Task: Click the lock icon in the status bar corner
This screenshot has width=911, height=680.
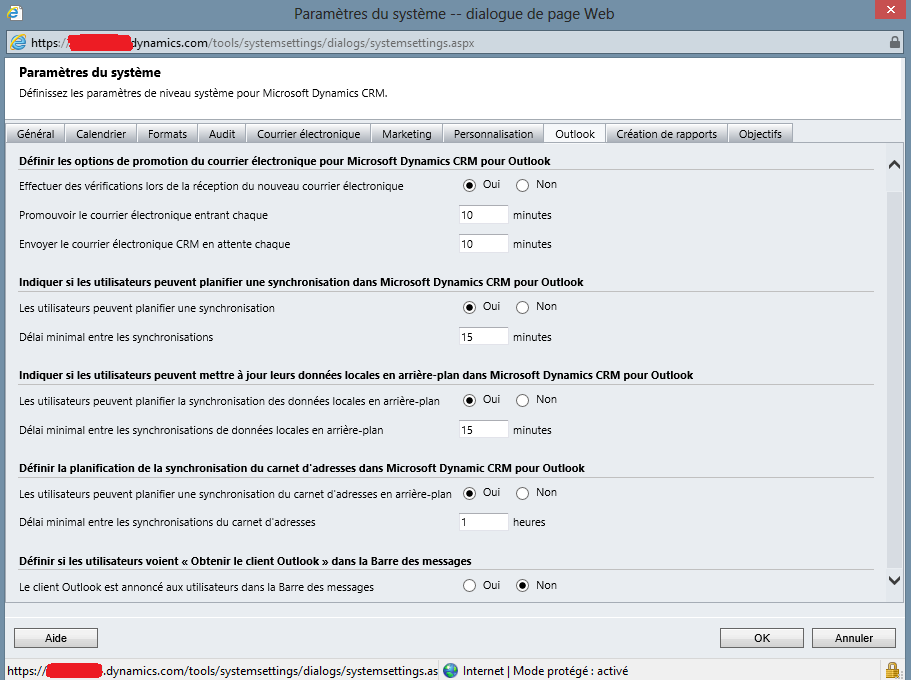Action: 892,671
